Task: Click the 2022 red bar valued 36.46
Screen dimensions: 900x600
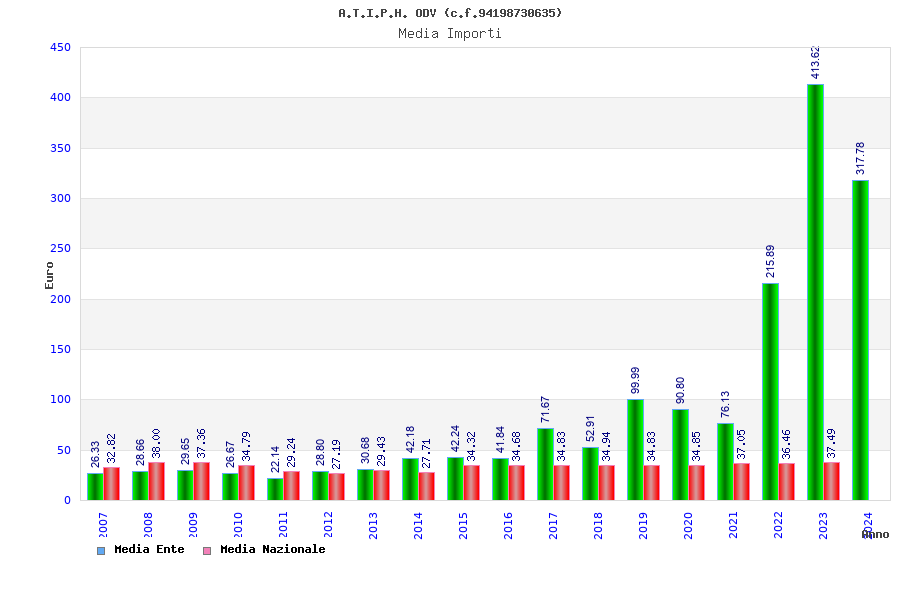Action: 787,482
